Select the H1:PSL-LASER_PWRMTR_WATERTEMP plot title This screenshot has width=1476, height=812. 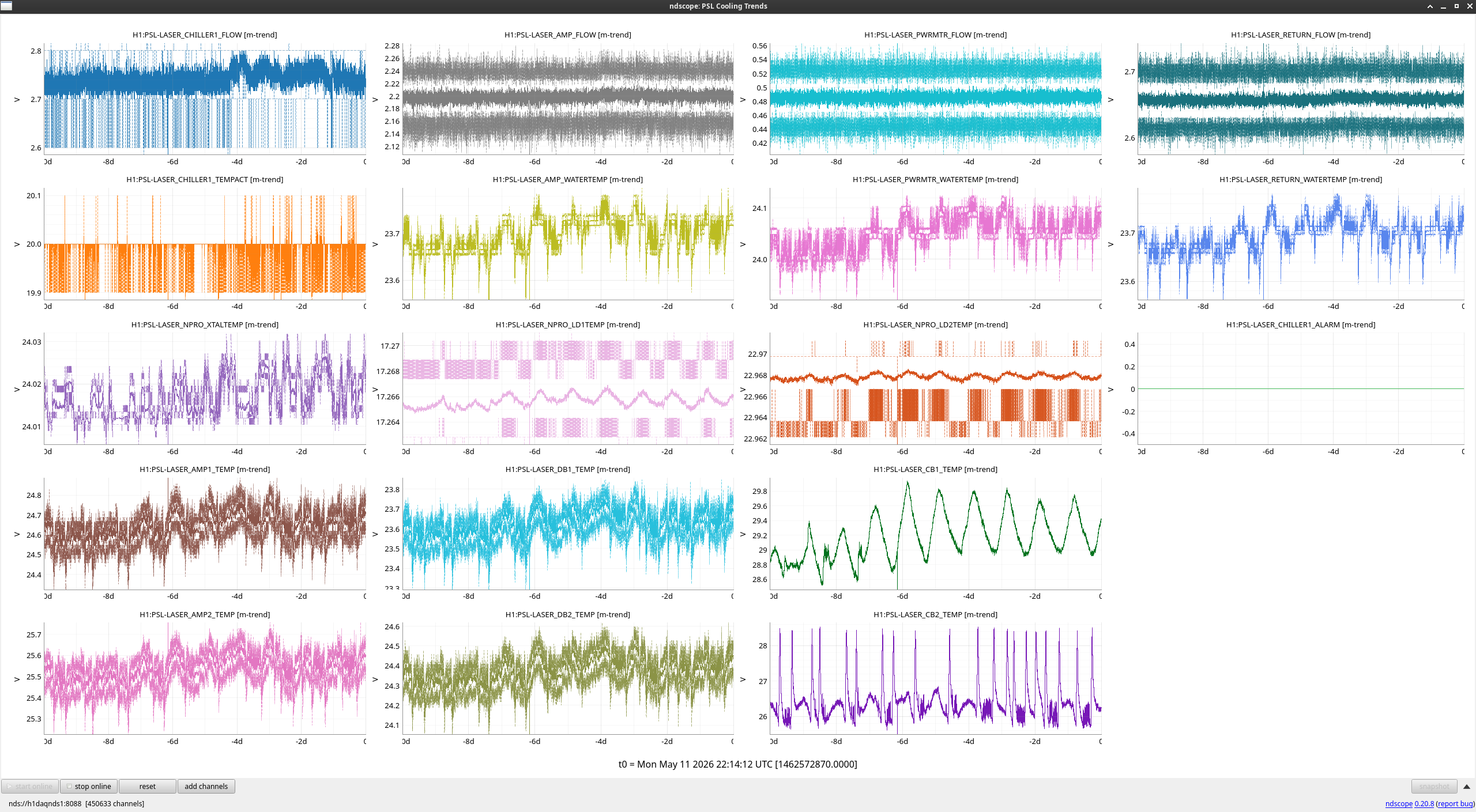tap(936, 179)
